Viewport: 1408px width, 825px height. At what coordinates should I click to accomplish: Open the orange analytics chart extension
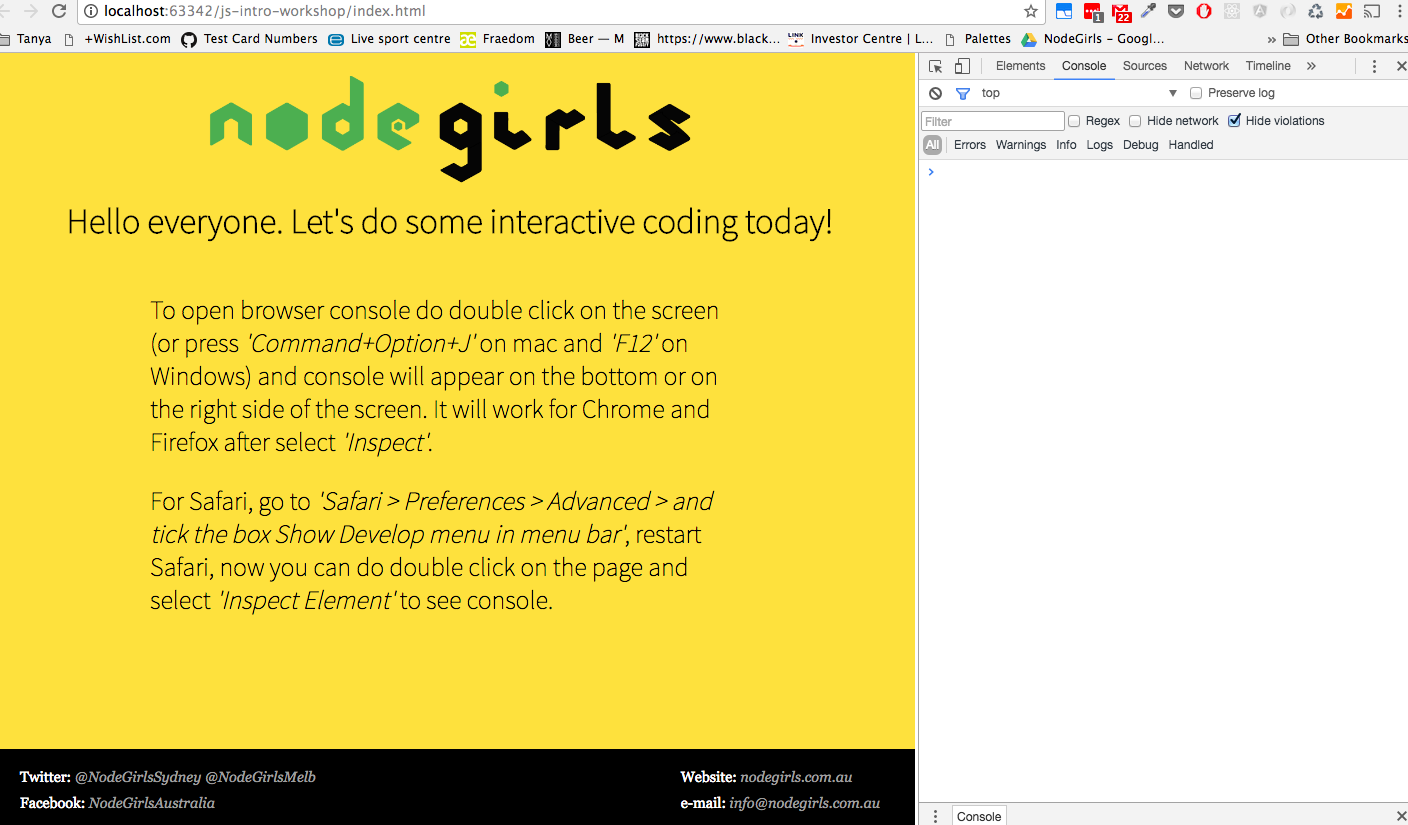[x=1344, y=11]
